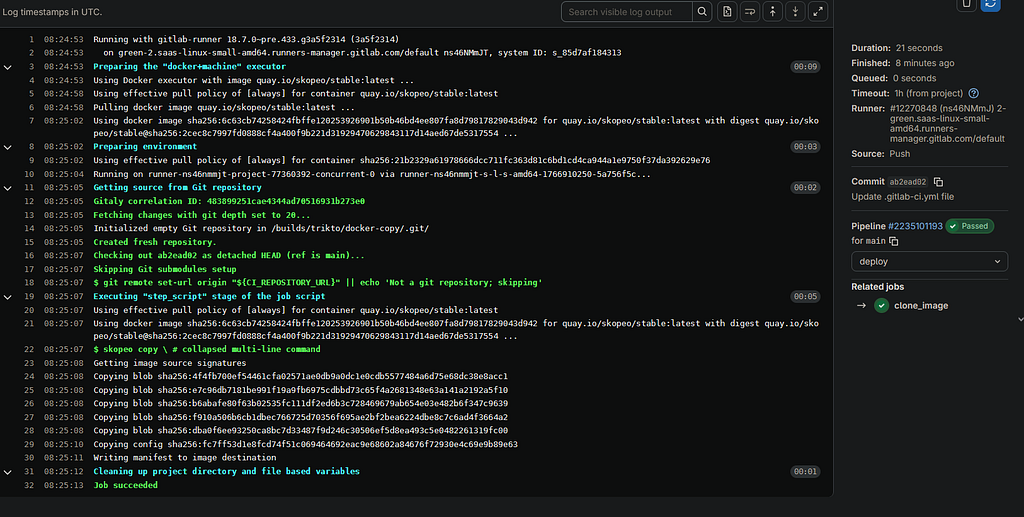Collapse the Cleaning up project directory chevron
Viewport: 1024px width, 517px height.
pos(8,471)
